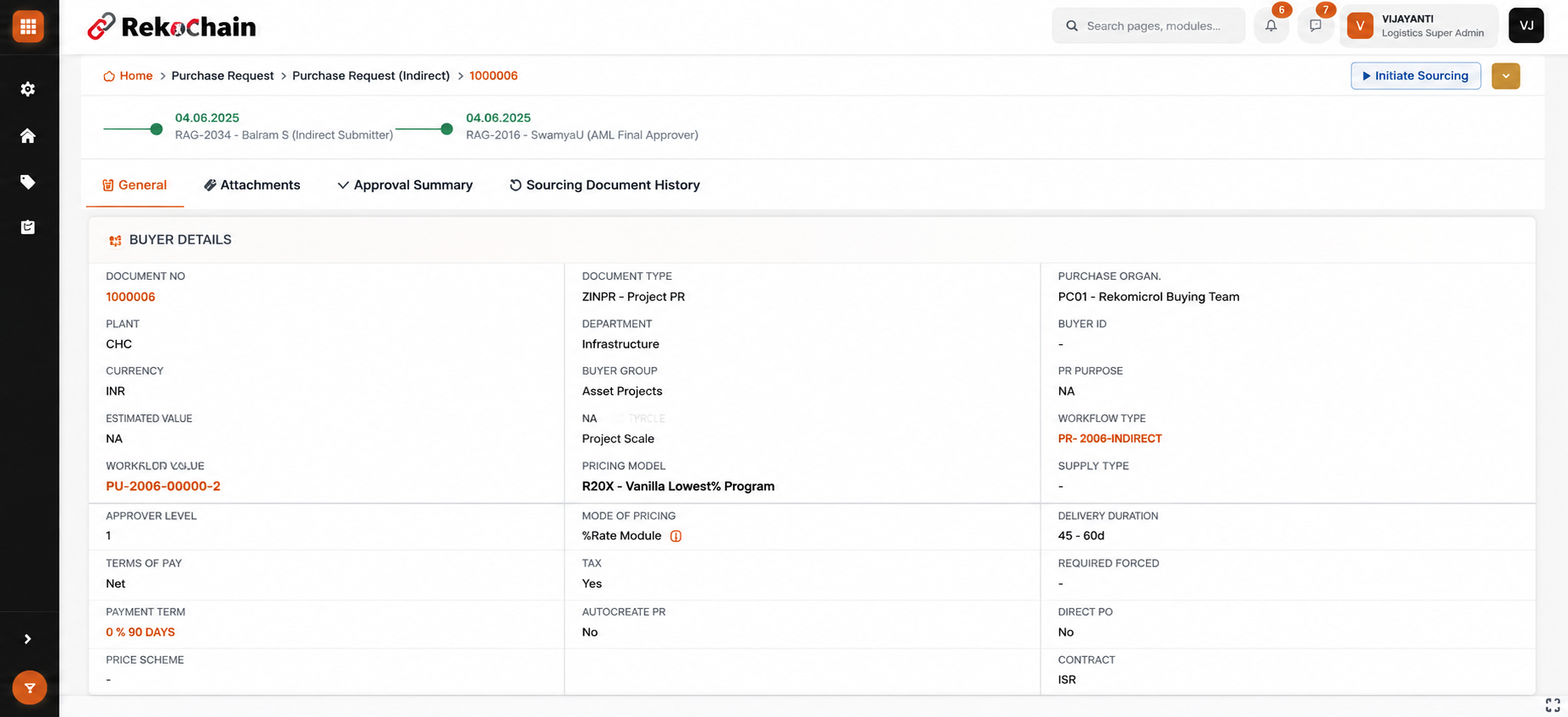Toggle fullscreen using the expand icon
This screenshot has width=1568, height=717.
tap(1553, 705)
